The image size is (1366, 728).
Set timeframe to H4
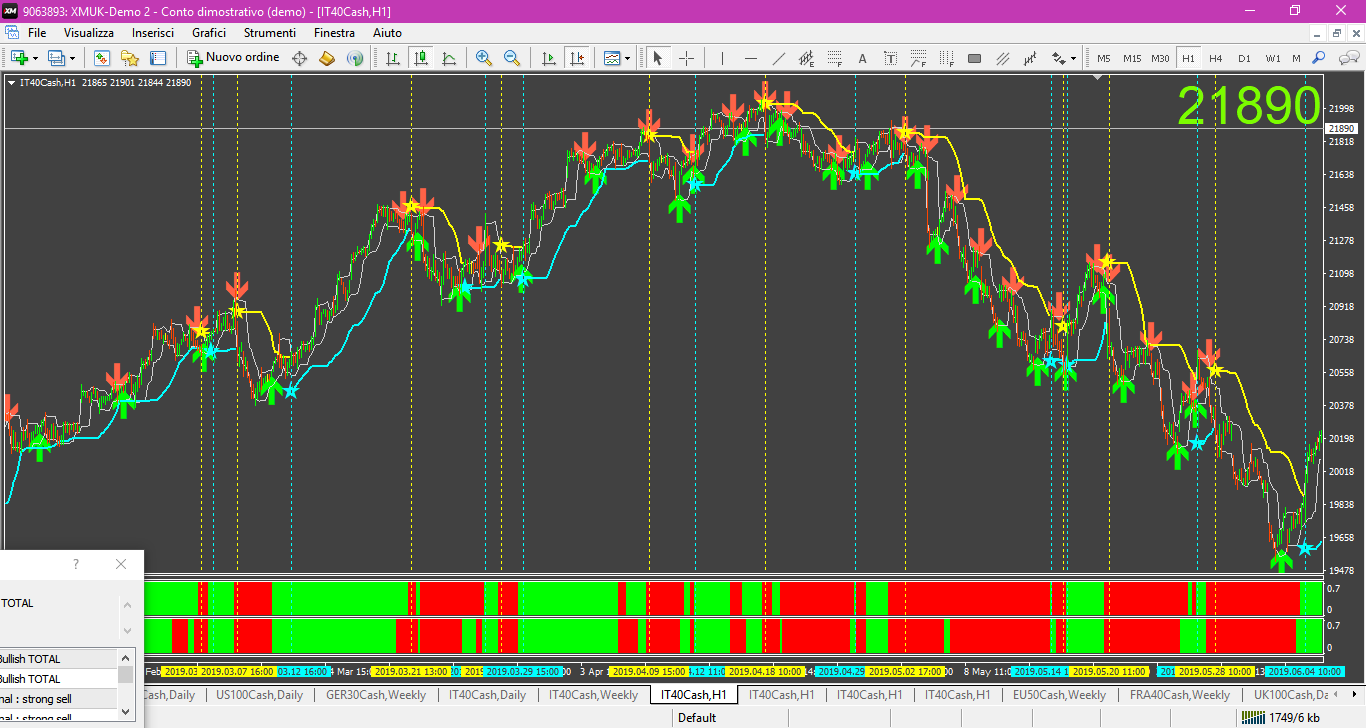coord(1216,58)
